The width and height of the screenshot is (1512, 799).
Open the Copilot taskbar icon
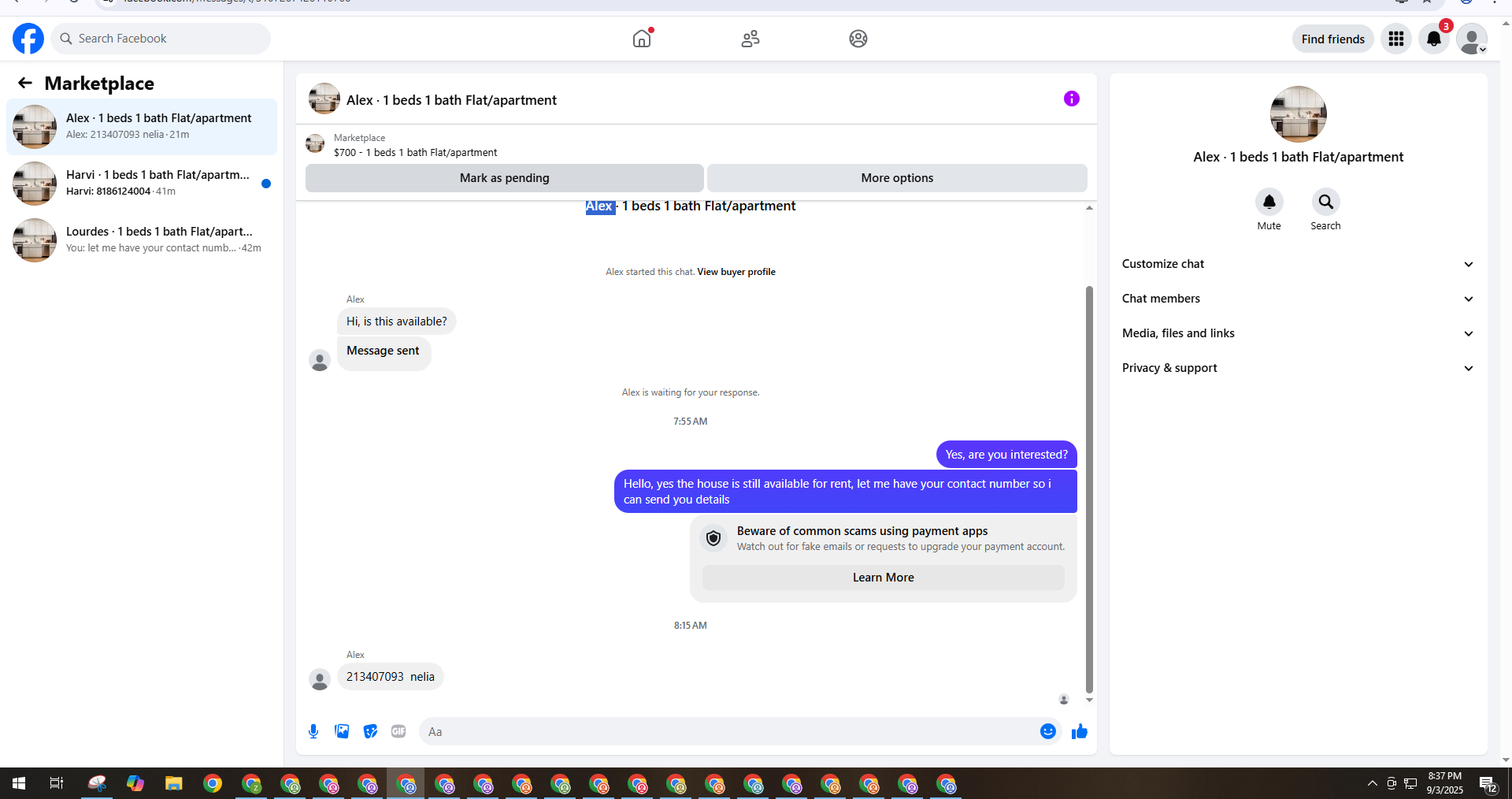tap(135, 783)
